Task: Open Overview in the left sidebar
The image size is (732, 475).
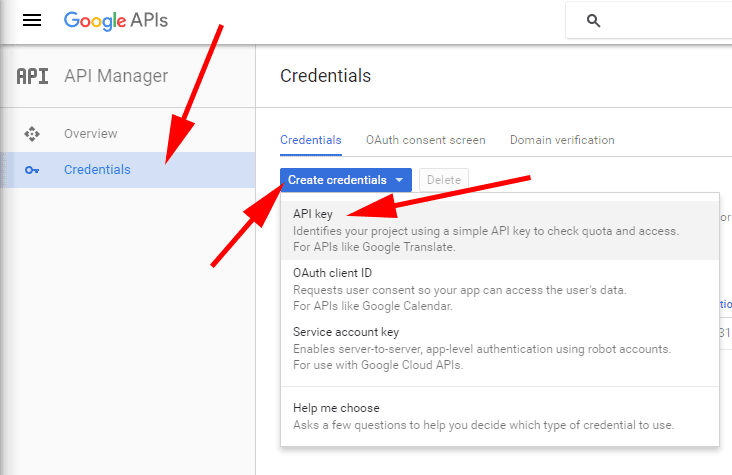Action: [90, 134]
